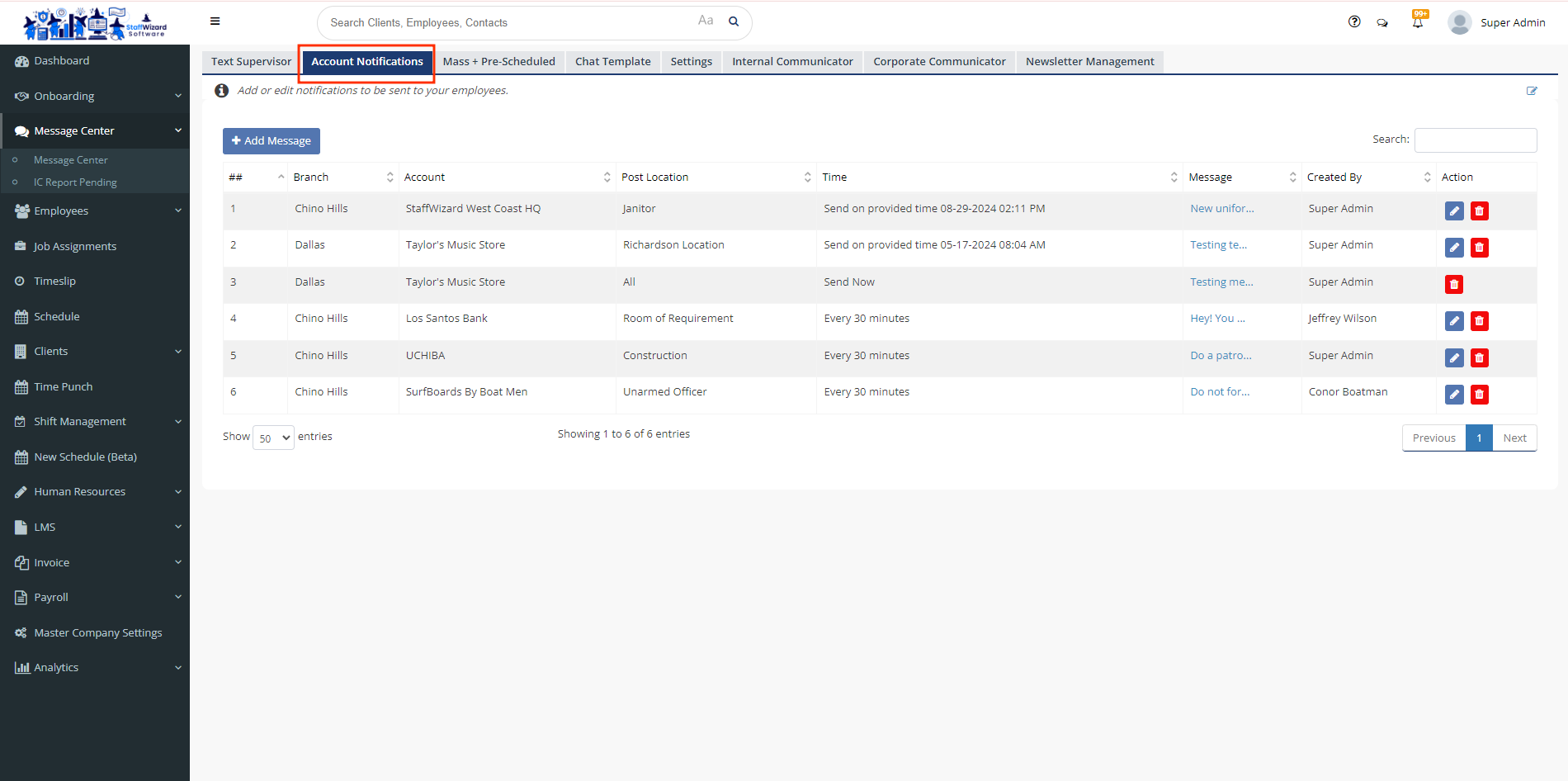Click the Add Message button

272,141
